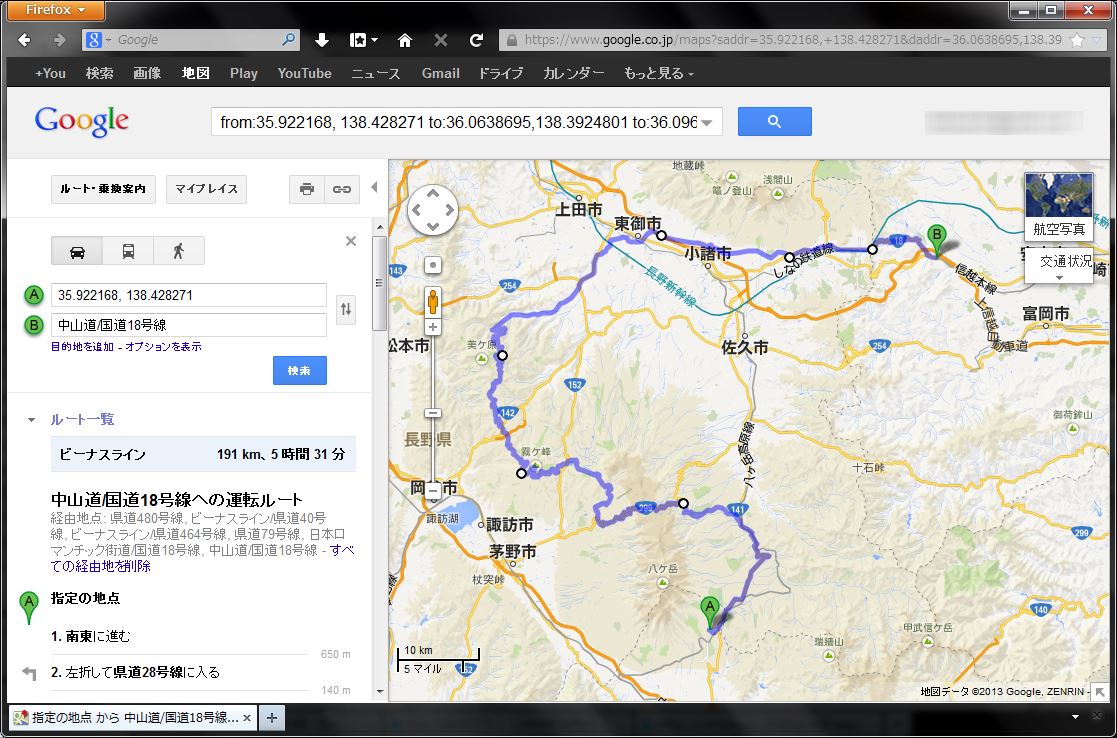The width and height of the screenshot is (1117, 738).
Task: Zoom out with the map minus button
Action: point(432,491)
